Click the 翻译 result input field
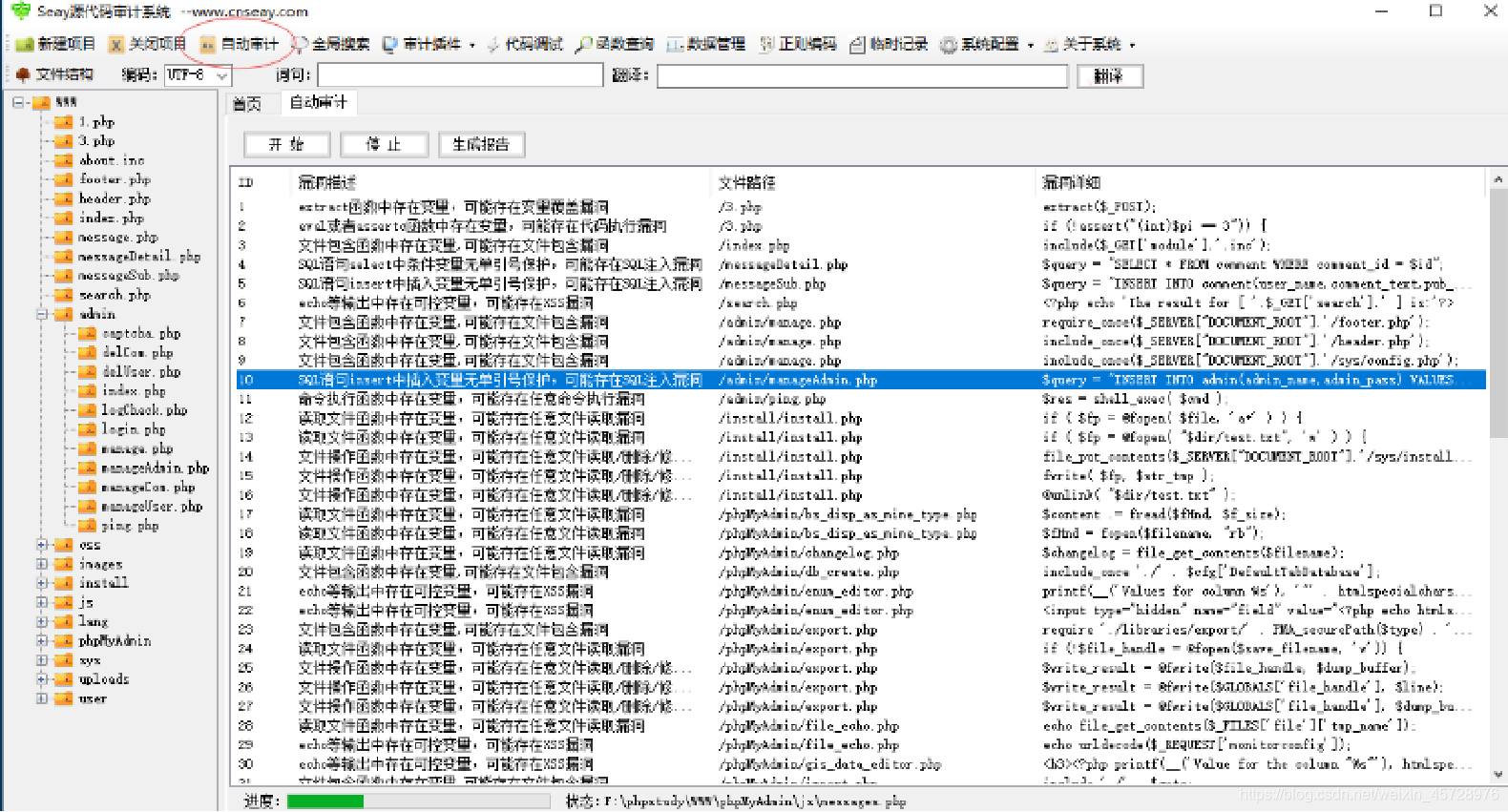The height and width of the screenshot is (812, 1508). click(862, 75)
